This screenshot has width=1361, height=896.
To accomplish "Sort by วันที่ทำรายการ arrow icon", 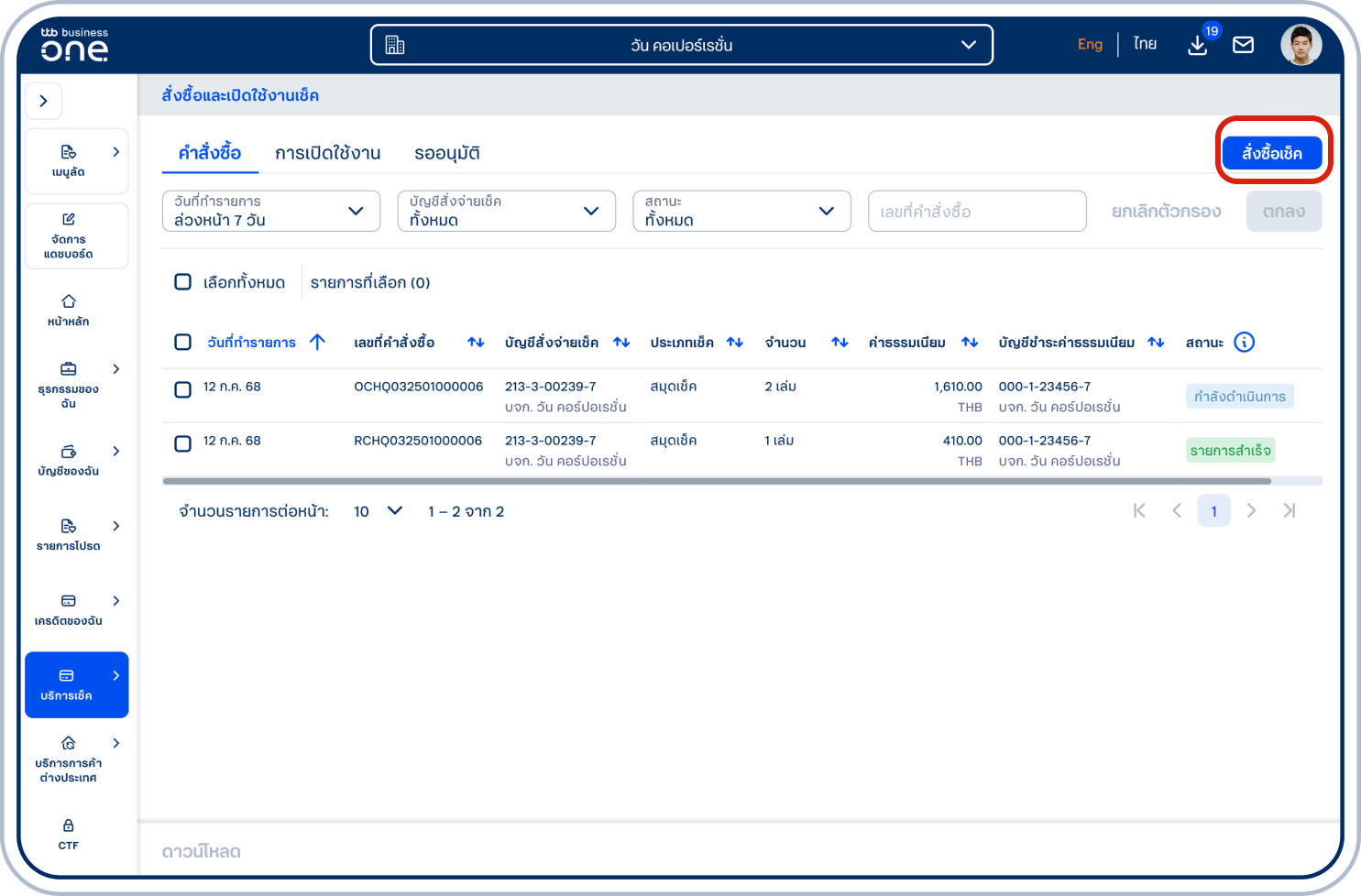I will [318, 343].
